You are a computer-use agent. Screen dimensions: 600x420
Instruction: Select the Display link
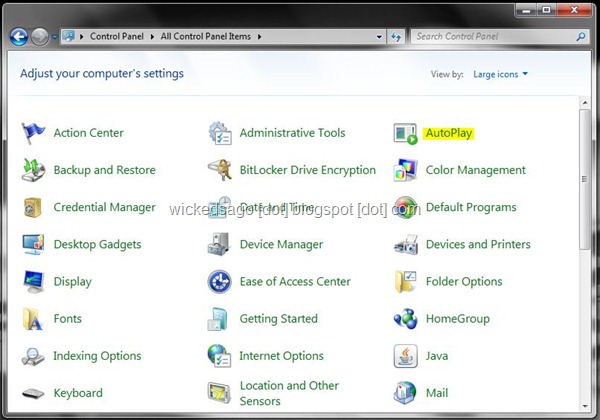(73, 282)
